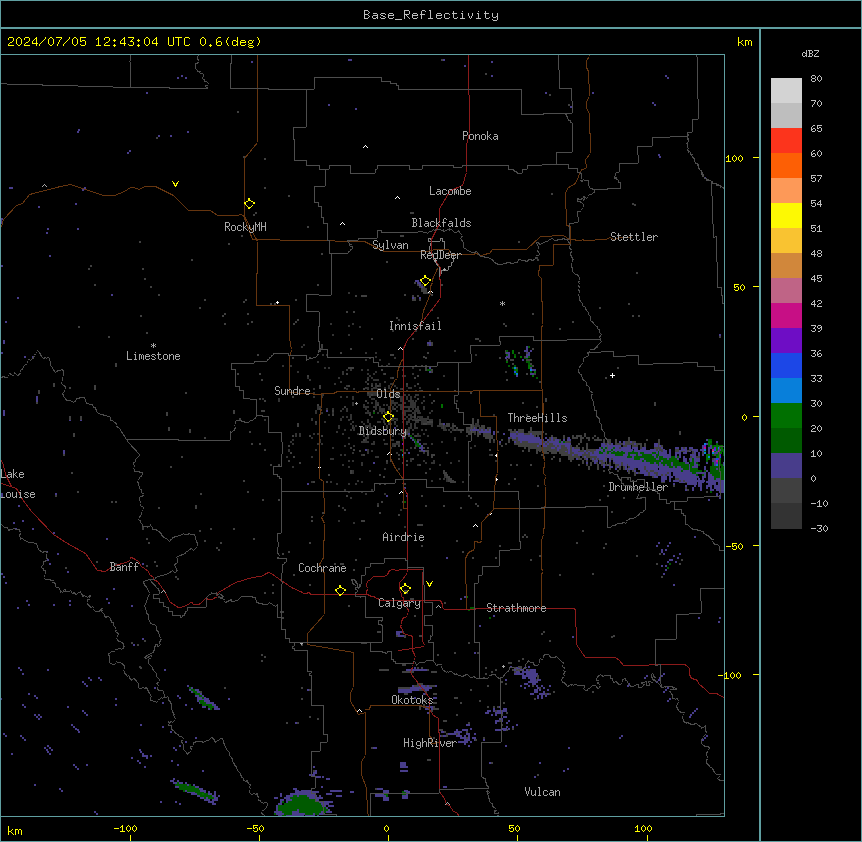Click the yellow diamond marker above Calgary
The width and height of the screenshot is (862, 842).
pos(405,589)
